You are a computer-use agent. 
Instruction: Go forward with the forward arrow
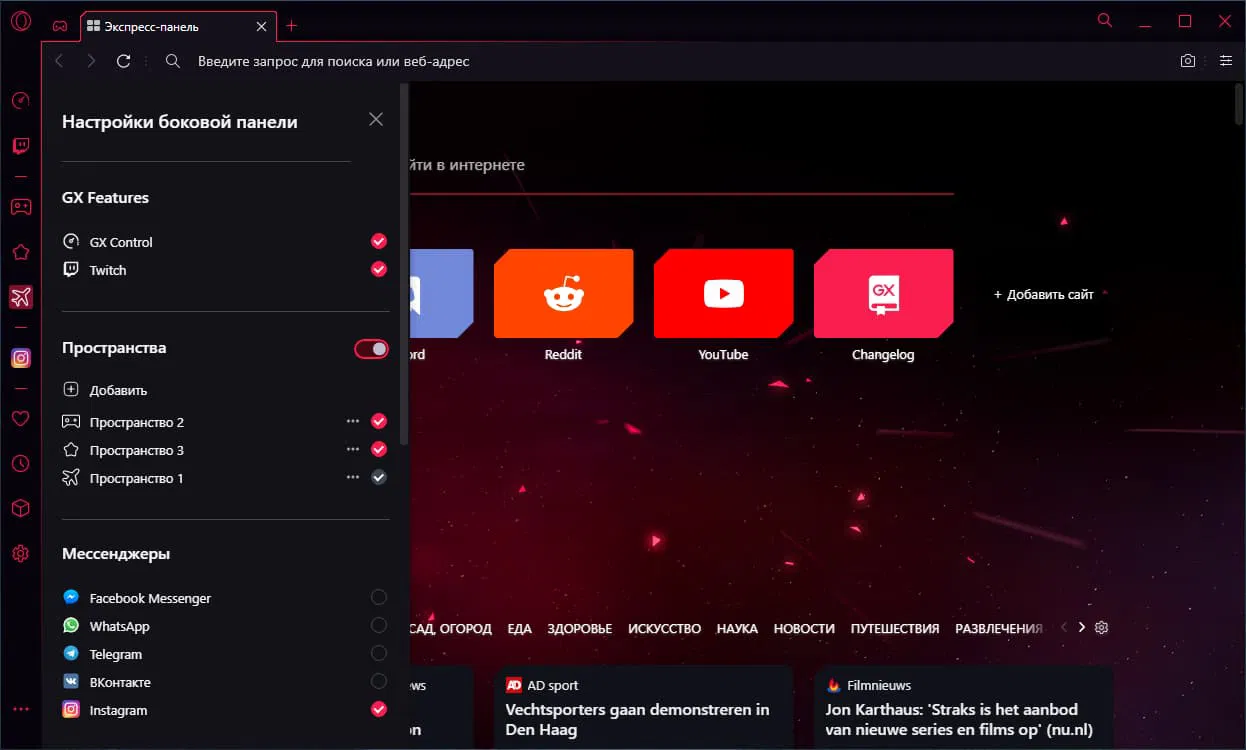tap(91, 61)
